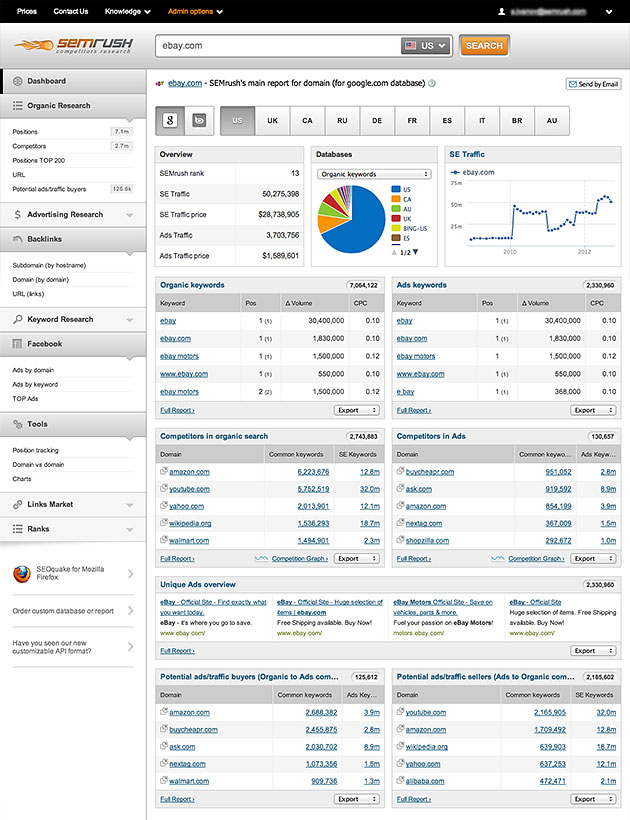Open the Unique Ads overview Export dropdown
The height and width of the screenshot is (820, 630).
pos(593,651)
